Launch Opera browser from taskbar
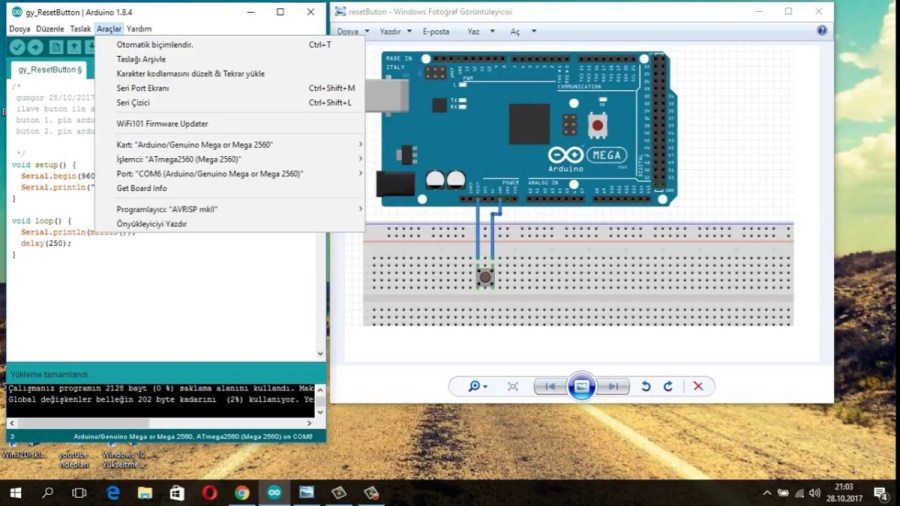 click(x=210, y=493)
